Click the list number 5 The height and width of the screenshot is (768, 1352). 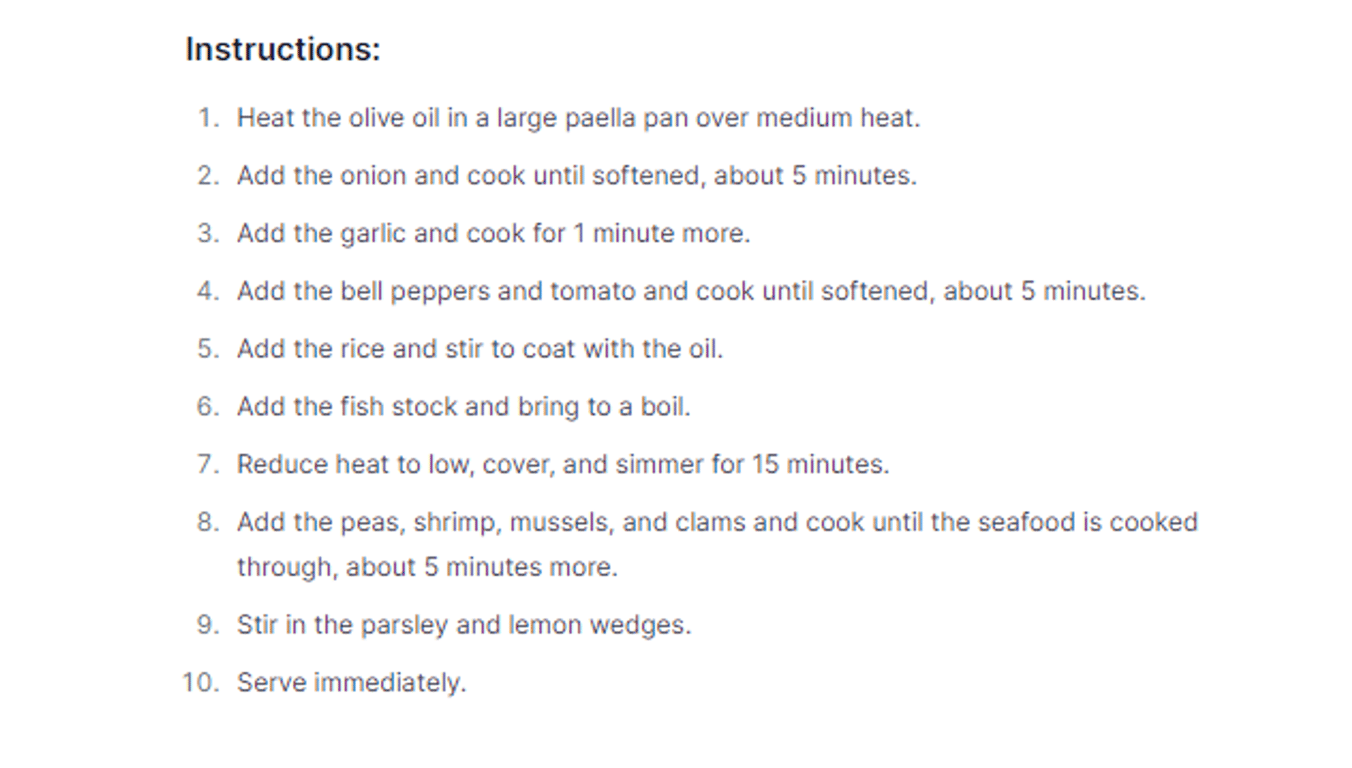point(207,350)
